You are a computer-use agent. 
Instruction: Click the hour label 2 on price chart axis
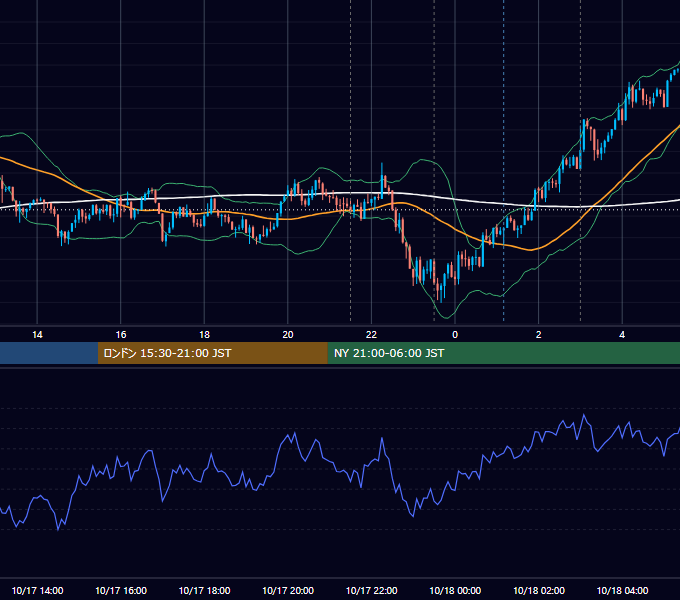tap(539, 335)
